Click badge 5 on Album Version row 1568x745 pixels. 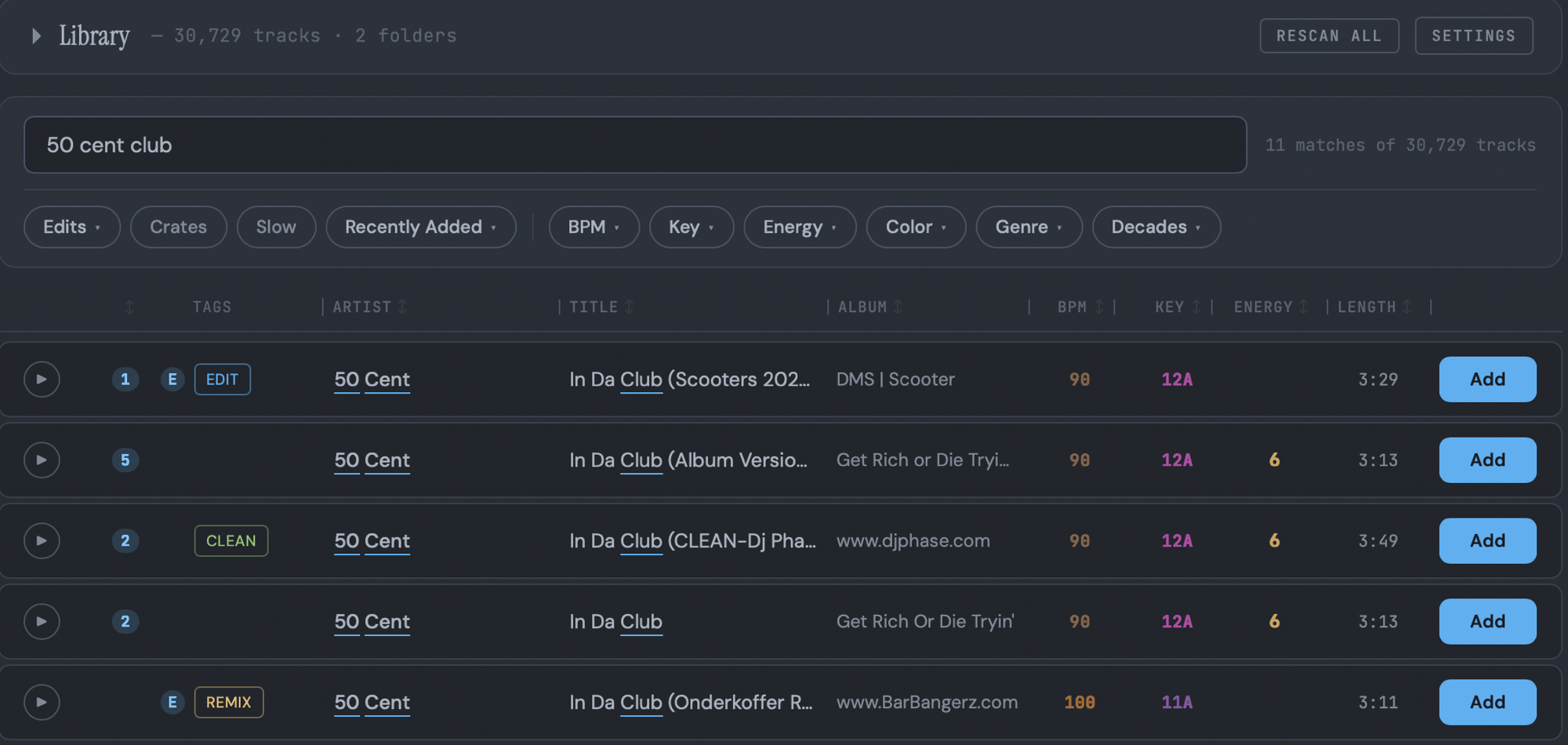tap(125, 460)
